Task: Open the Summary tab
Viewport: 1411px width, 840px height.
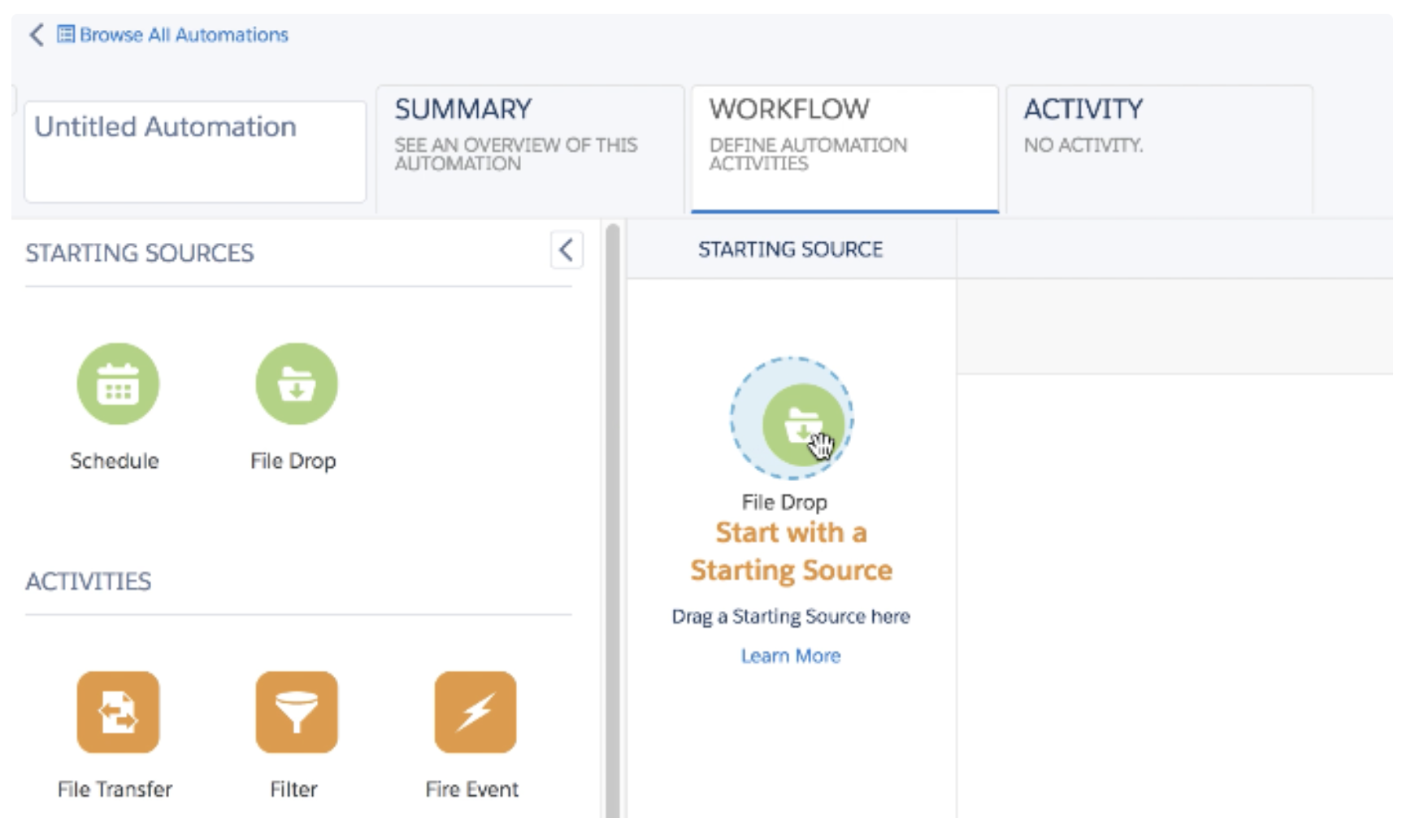Action: (x=529, y=146)
